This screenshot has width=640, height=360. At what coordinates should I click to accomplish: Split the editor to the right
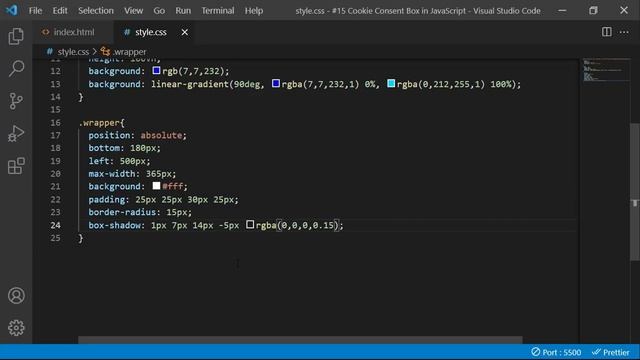point(607,32)
